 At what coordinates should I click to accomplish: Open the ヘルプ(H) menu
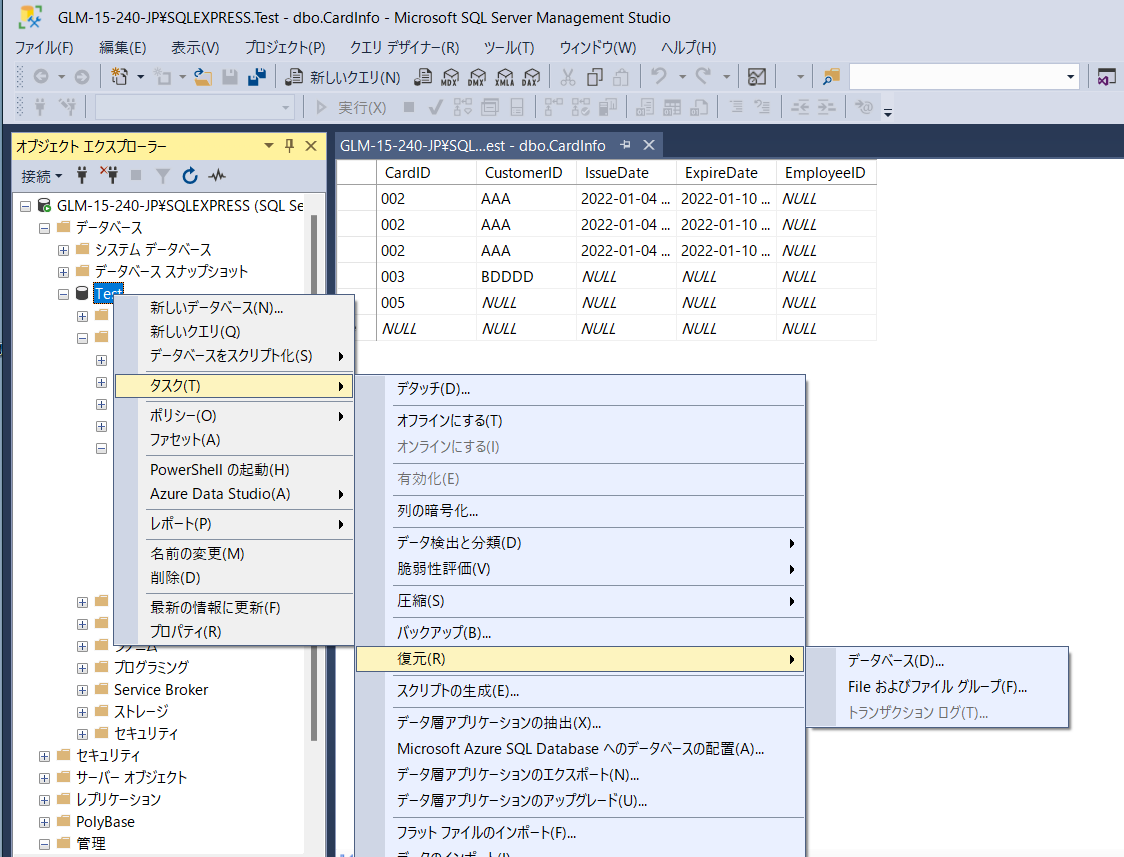688,47
